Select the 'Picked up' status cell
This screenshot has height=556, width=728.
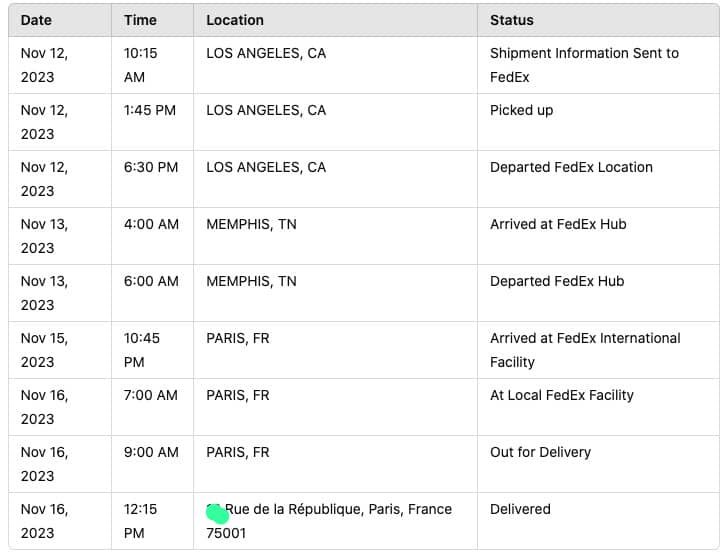(x=521, y=110)
